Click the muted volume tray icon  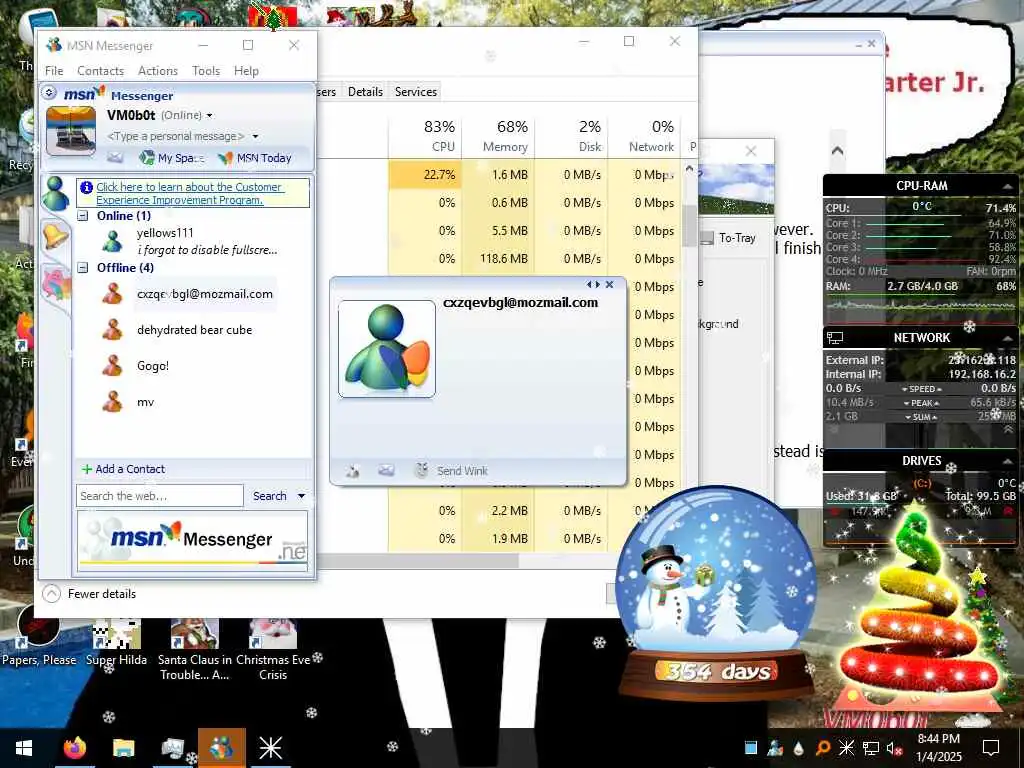click(895, 748)
